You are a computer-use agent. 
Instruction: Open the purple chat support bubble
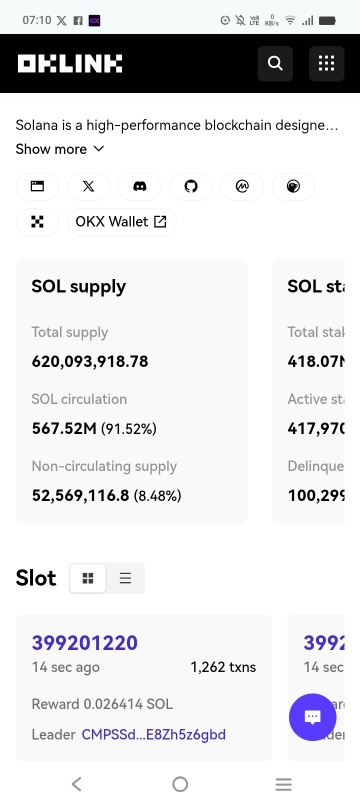coord(313,717)
